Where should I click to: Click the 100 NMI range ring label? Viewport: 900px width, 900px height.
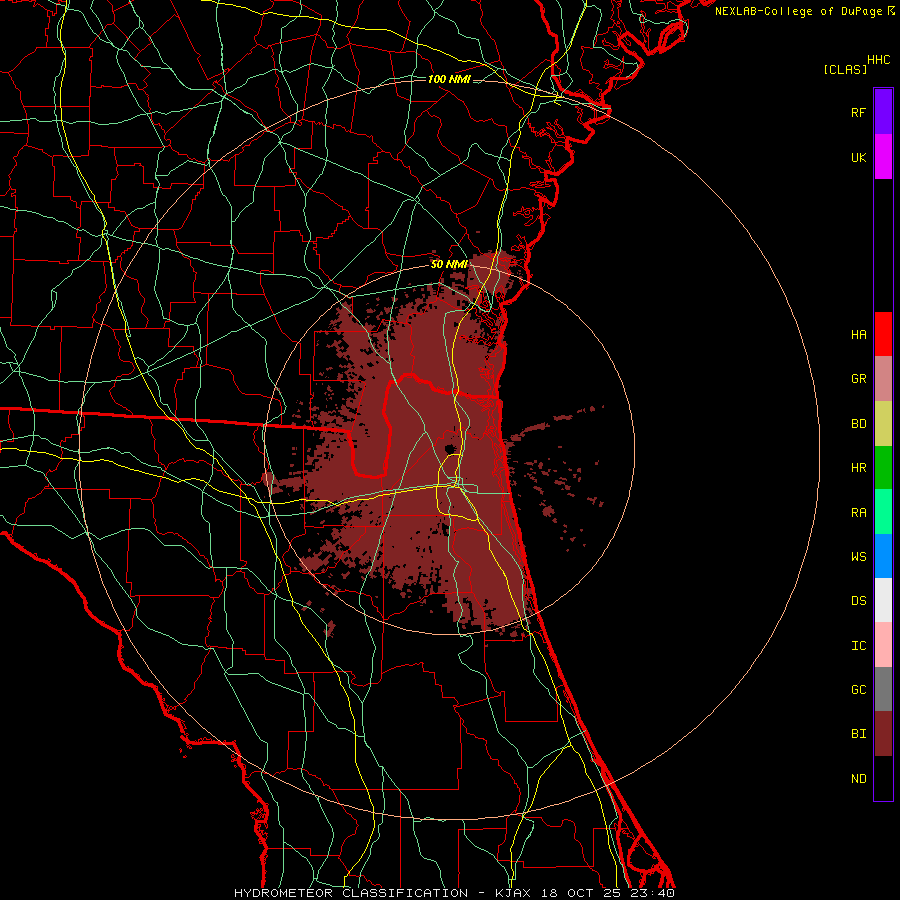tap(449, 79)
